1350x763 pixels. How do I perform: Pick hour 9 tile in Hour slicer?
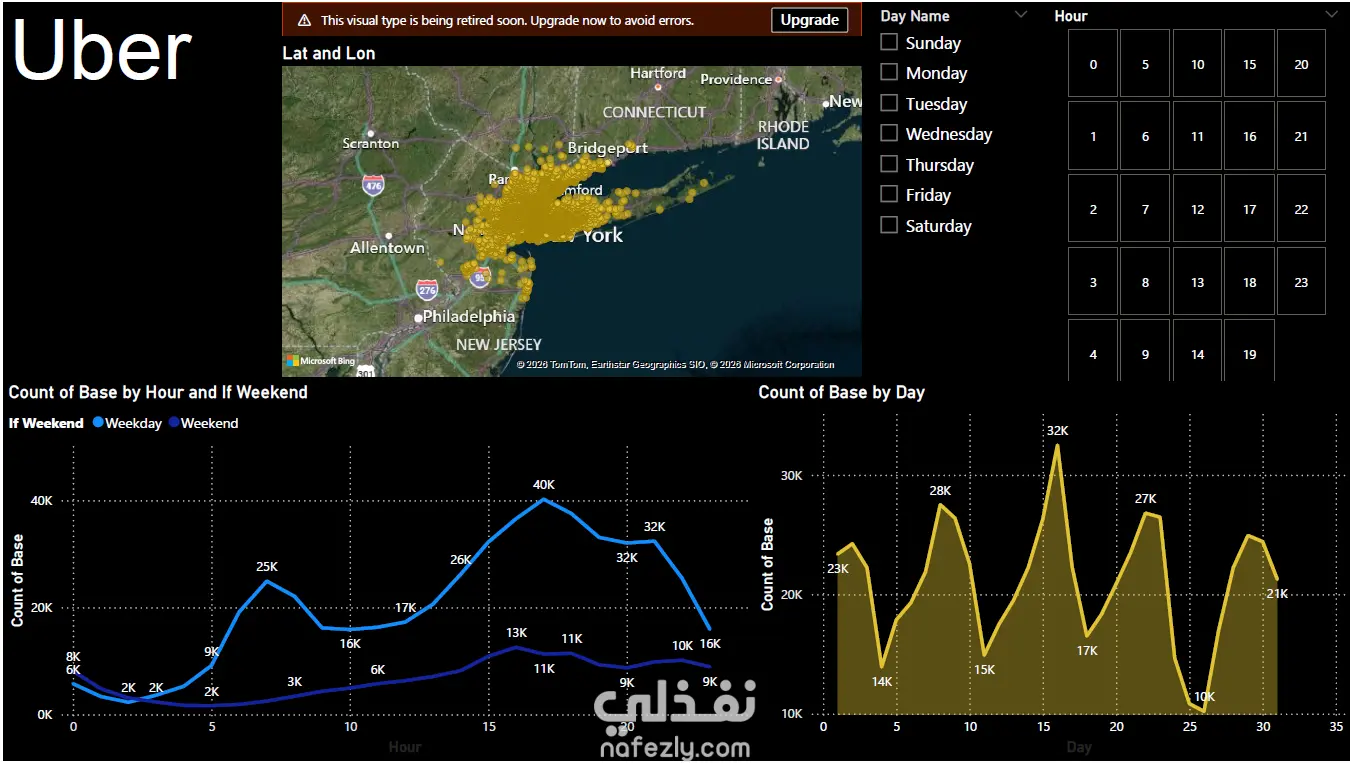tap(1145, 351)
